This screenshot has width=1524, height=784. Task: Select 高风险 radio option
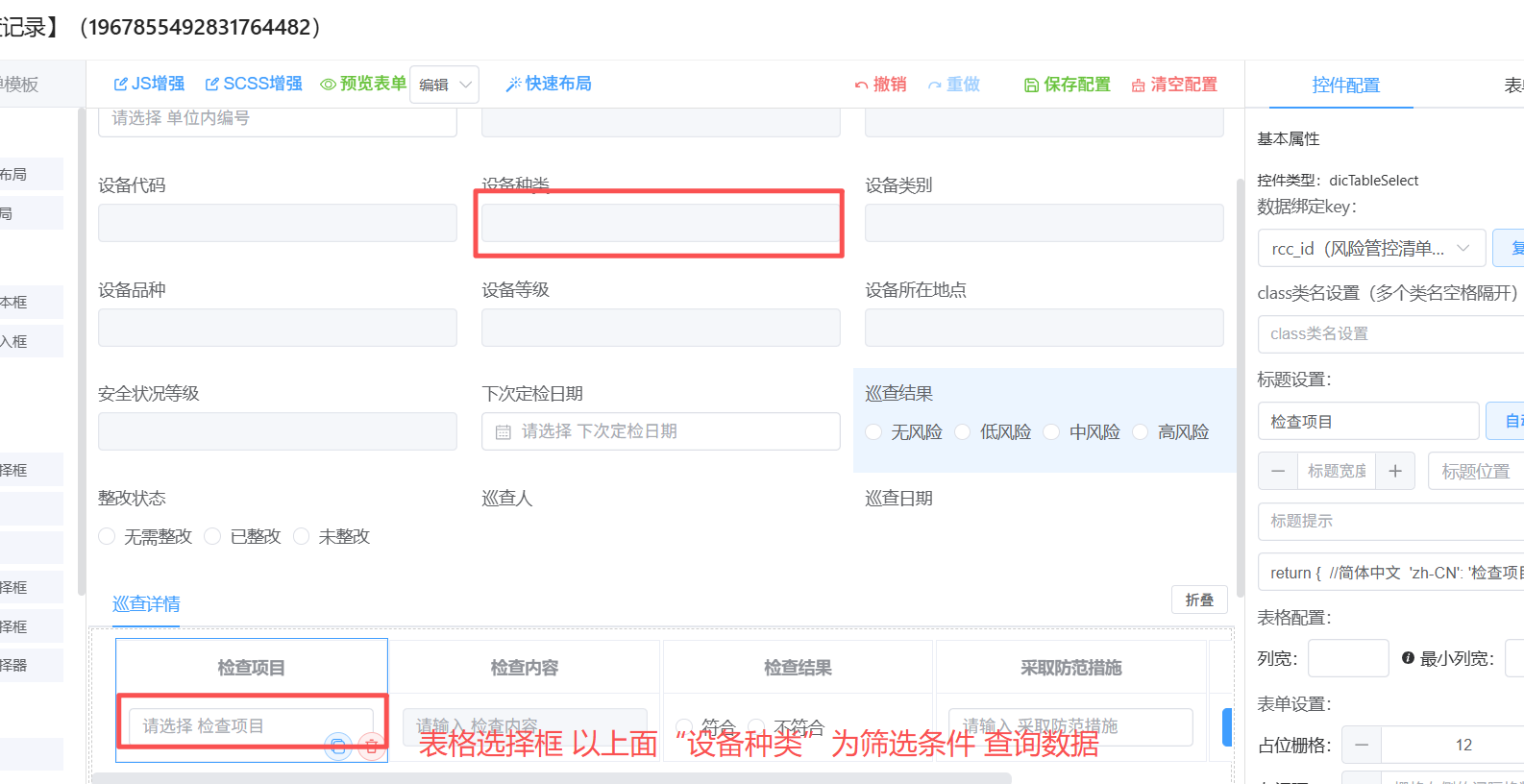tap(1140, 432)
